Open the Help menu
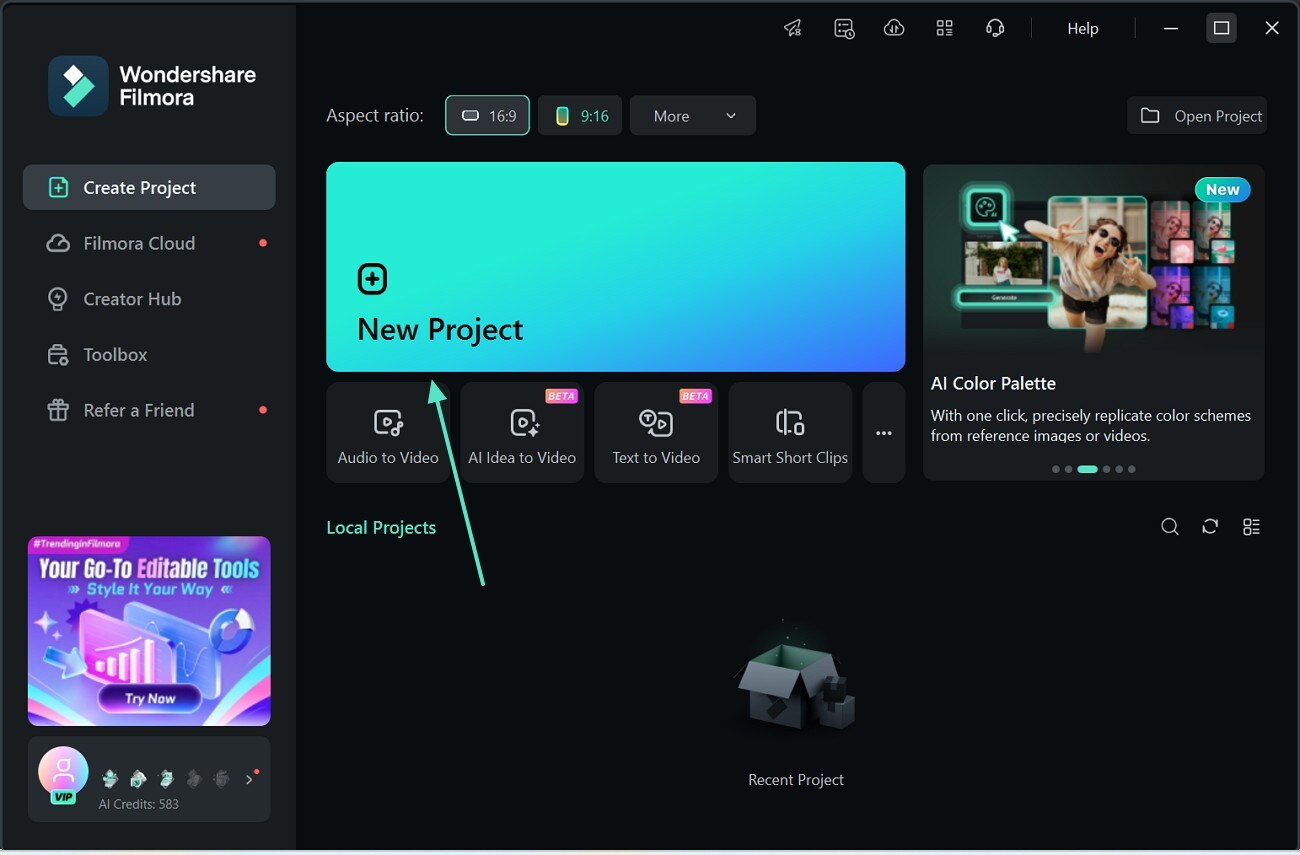The image size is (1300, 855). coord(1083,28)
